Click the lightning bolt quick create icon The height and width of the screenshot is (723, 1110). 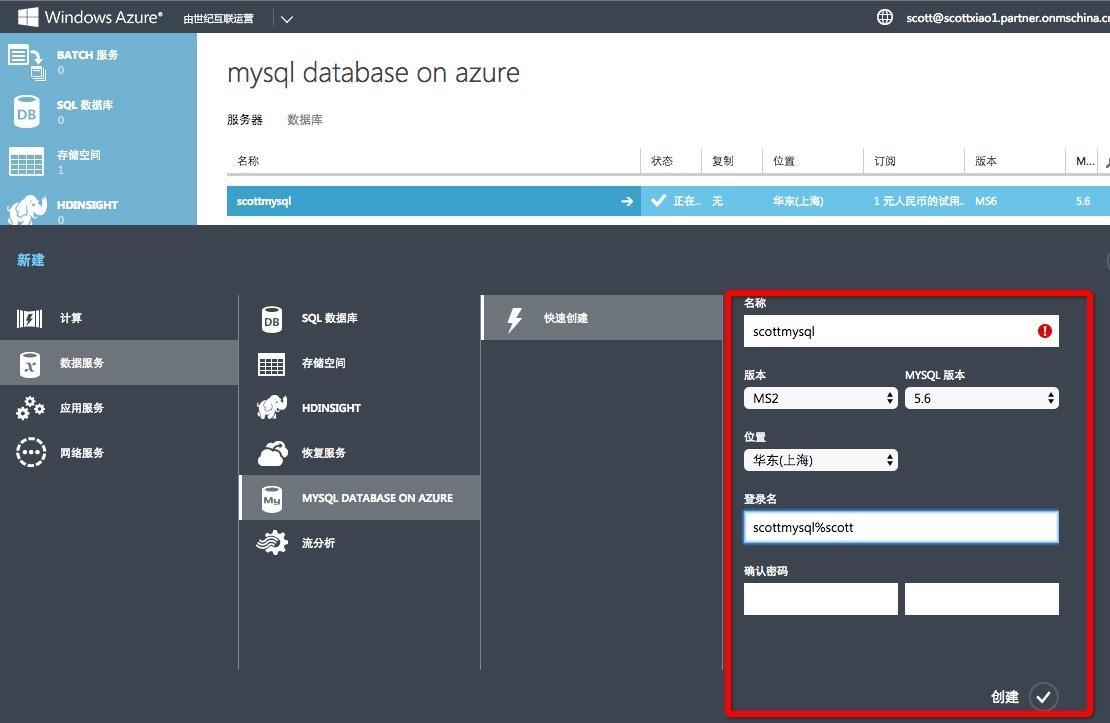coord(515,319)
